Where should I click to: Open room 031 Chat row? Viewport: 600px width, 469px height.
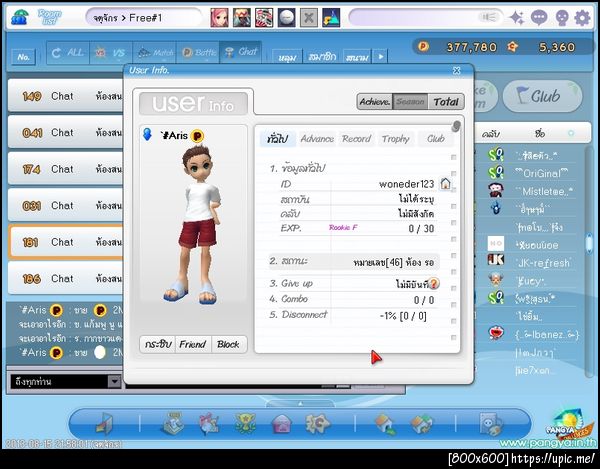click(x=66, y=205)
